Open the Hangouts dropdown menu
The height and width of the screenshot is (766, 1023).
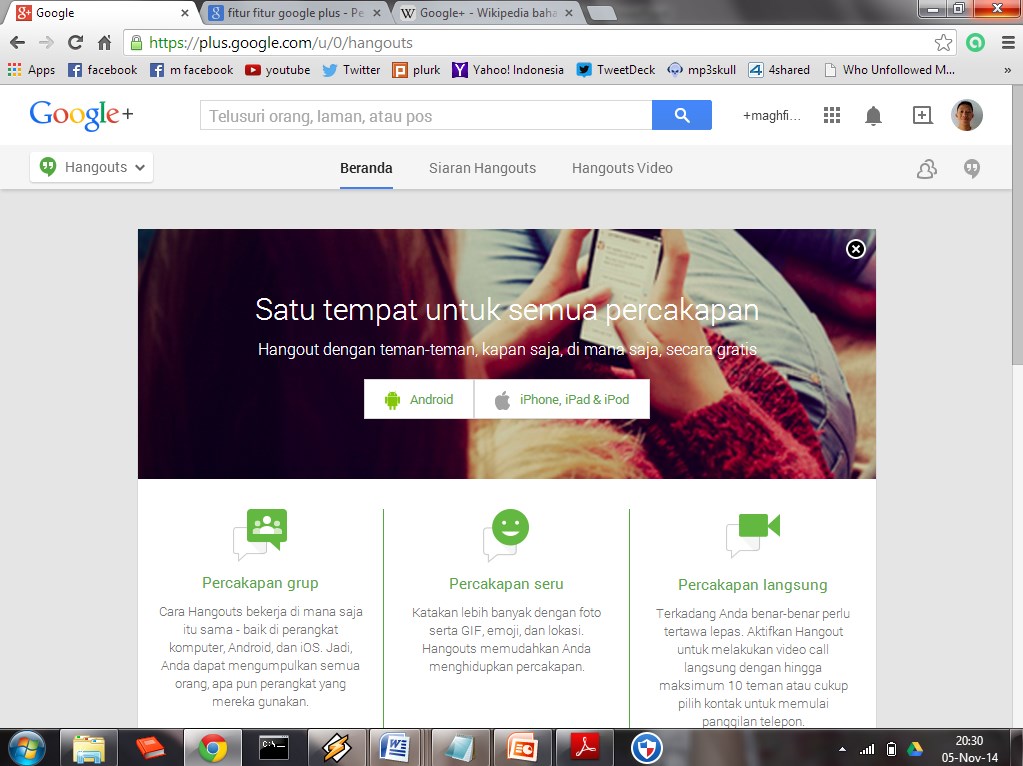[x=90, y=167]
